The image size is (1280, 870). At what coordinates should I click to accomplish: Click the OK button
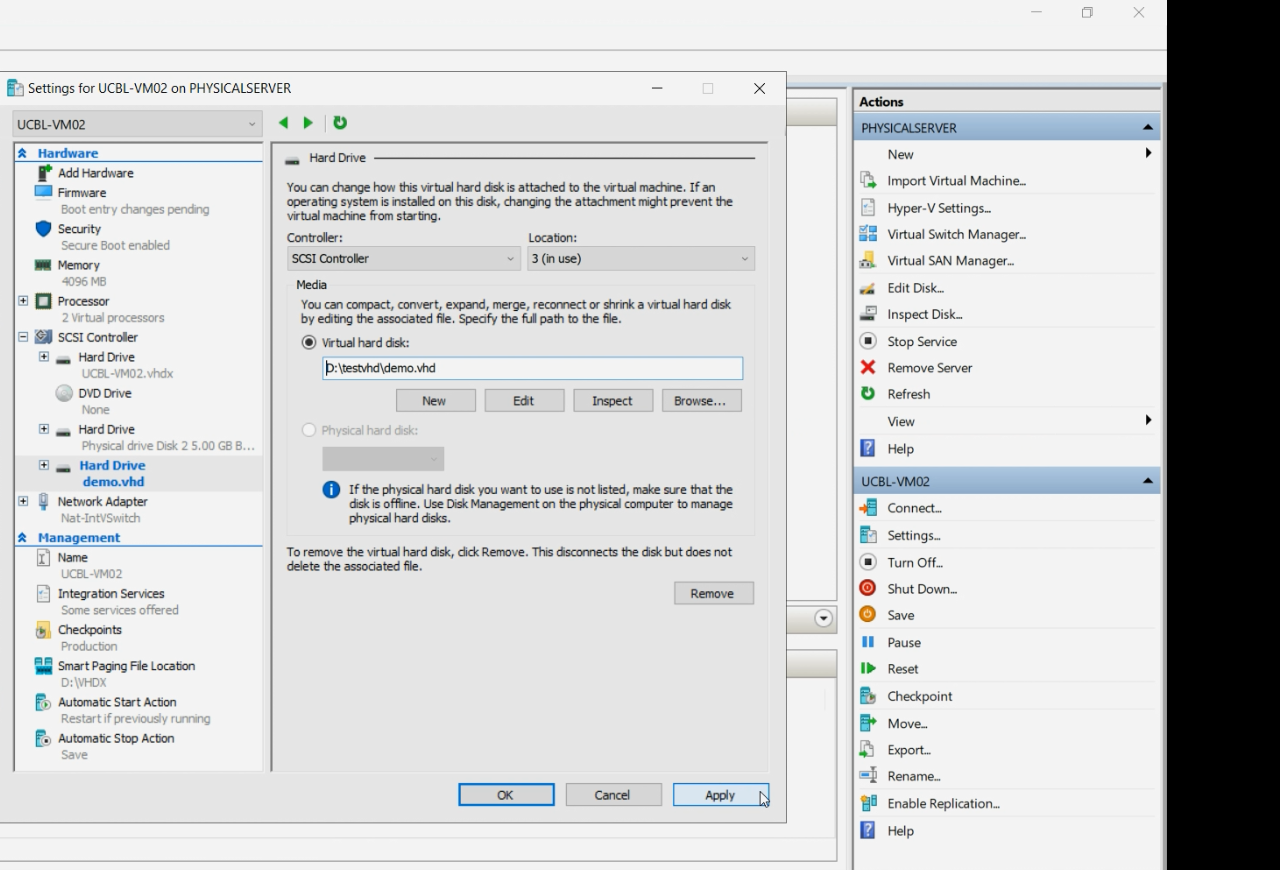506,795
